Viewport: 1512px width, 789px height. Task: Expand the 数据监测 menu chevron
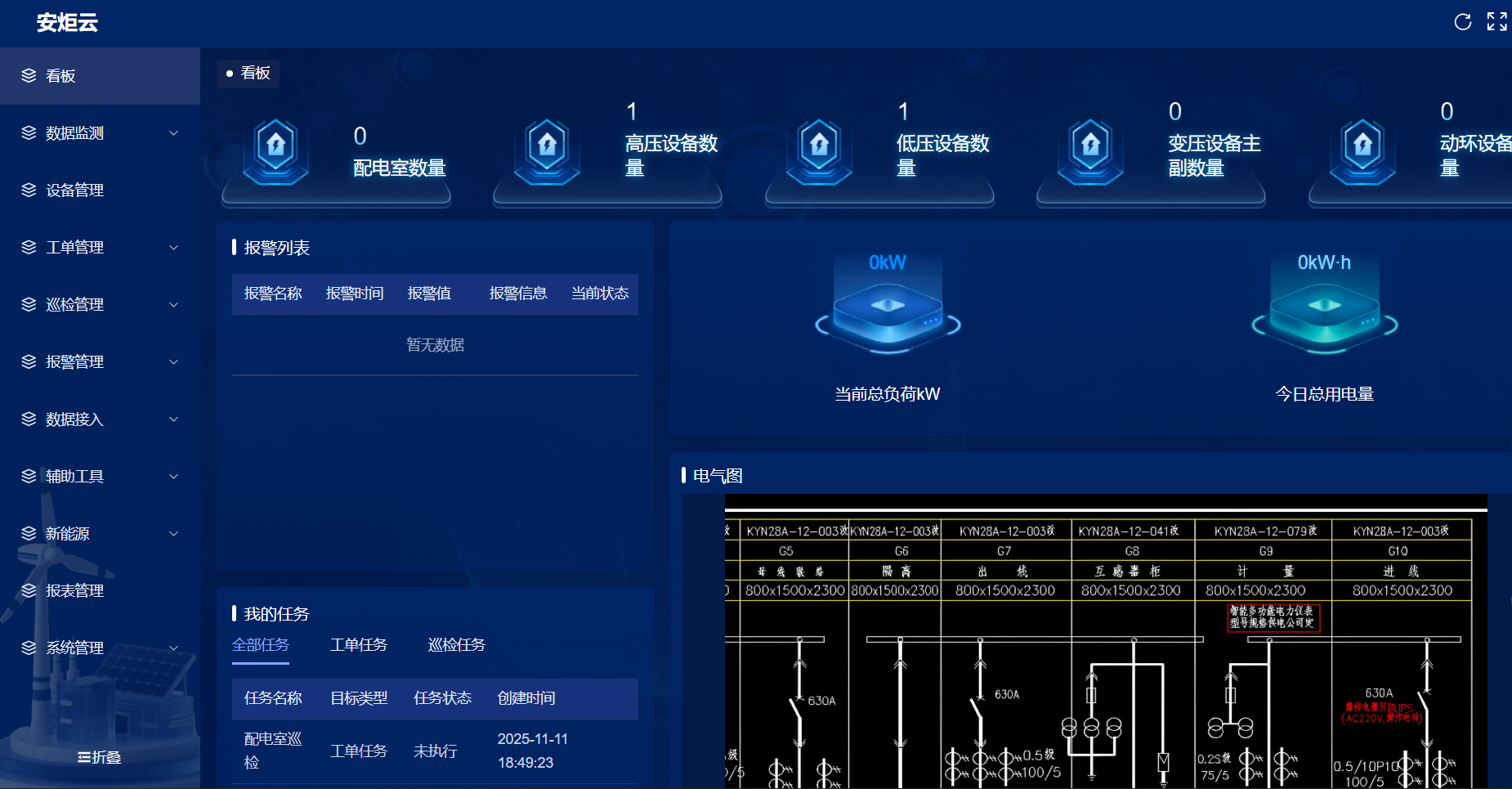(173, 133)
